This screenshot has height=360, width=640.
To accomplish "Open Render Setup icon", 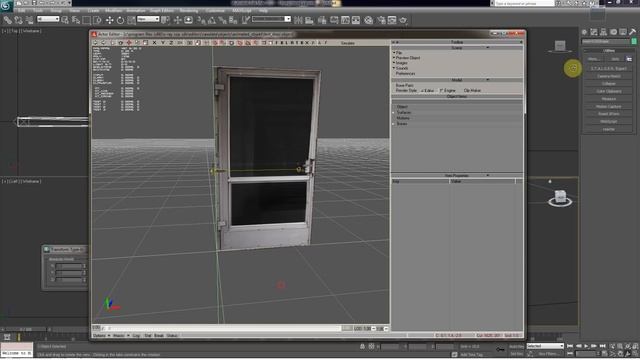I will (x=381, y=20).
